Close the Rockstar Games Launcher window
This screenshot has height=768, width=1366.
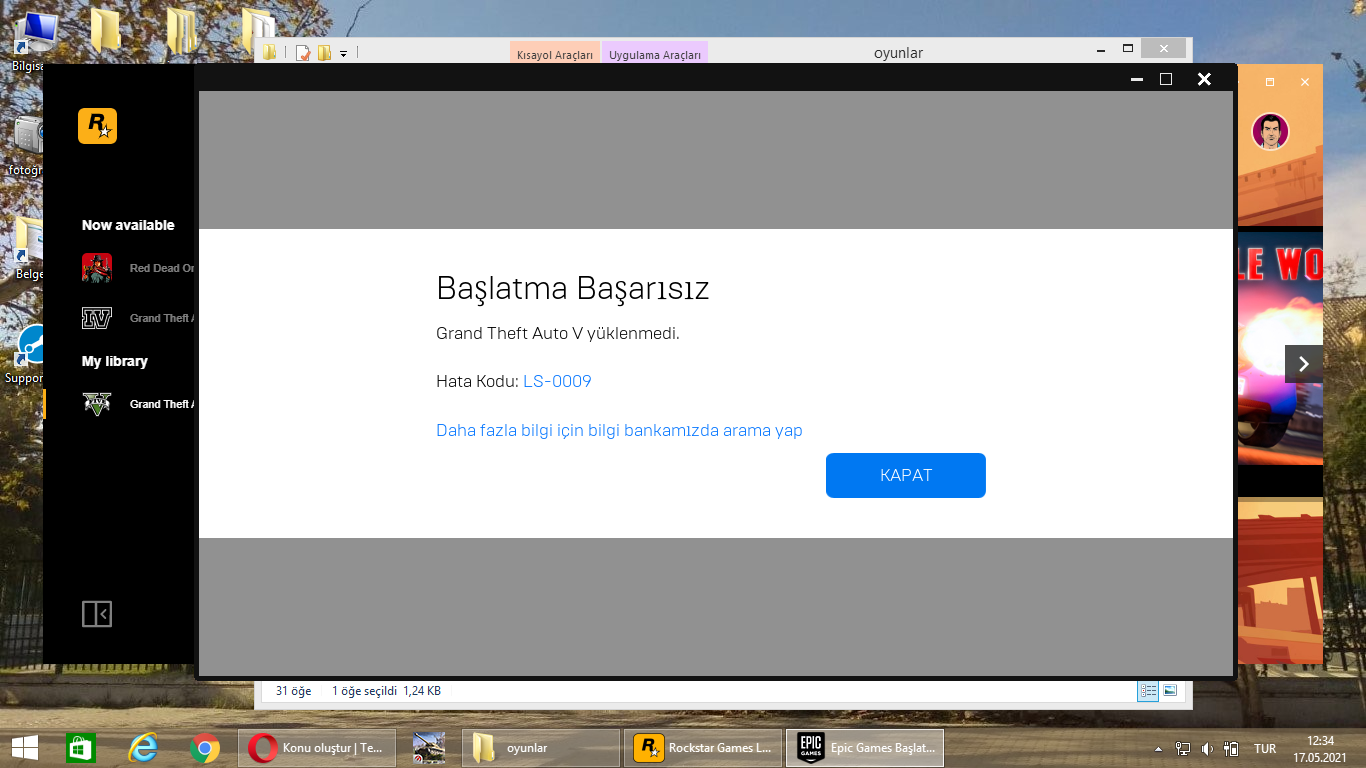[x=1304, y=82]
